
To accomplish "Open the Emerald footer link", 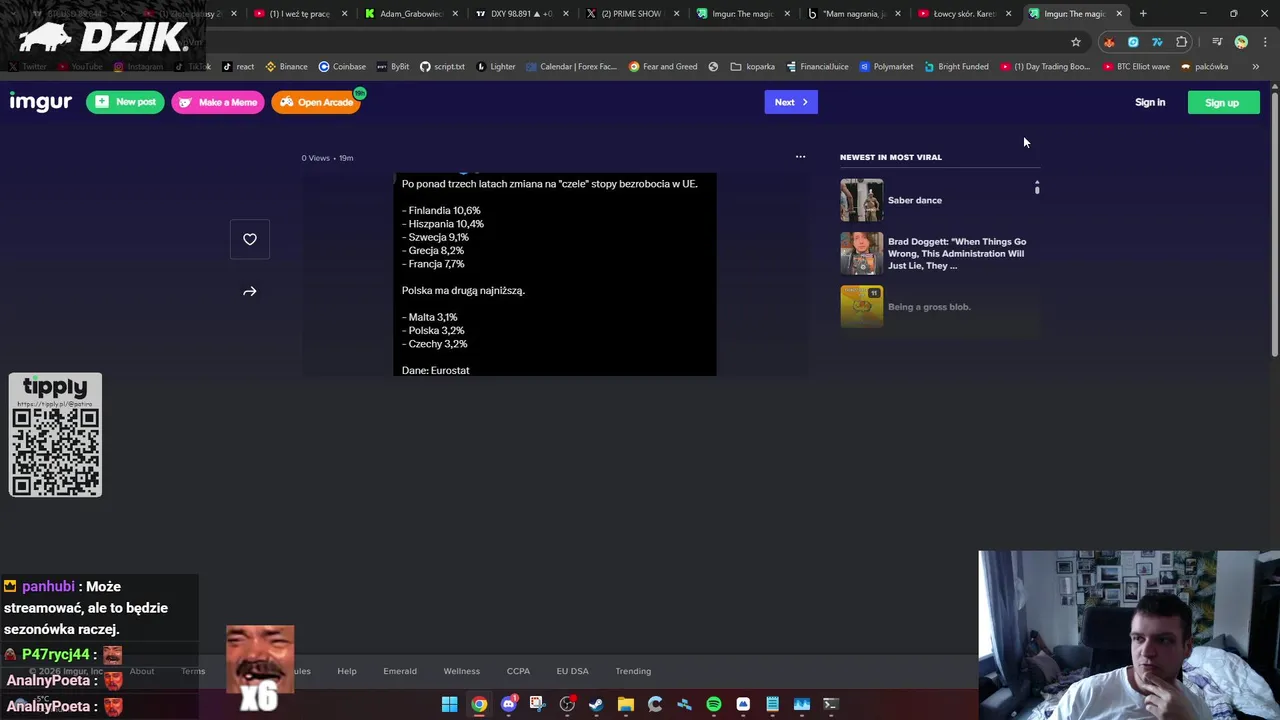I will (400, 671).
